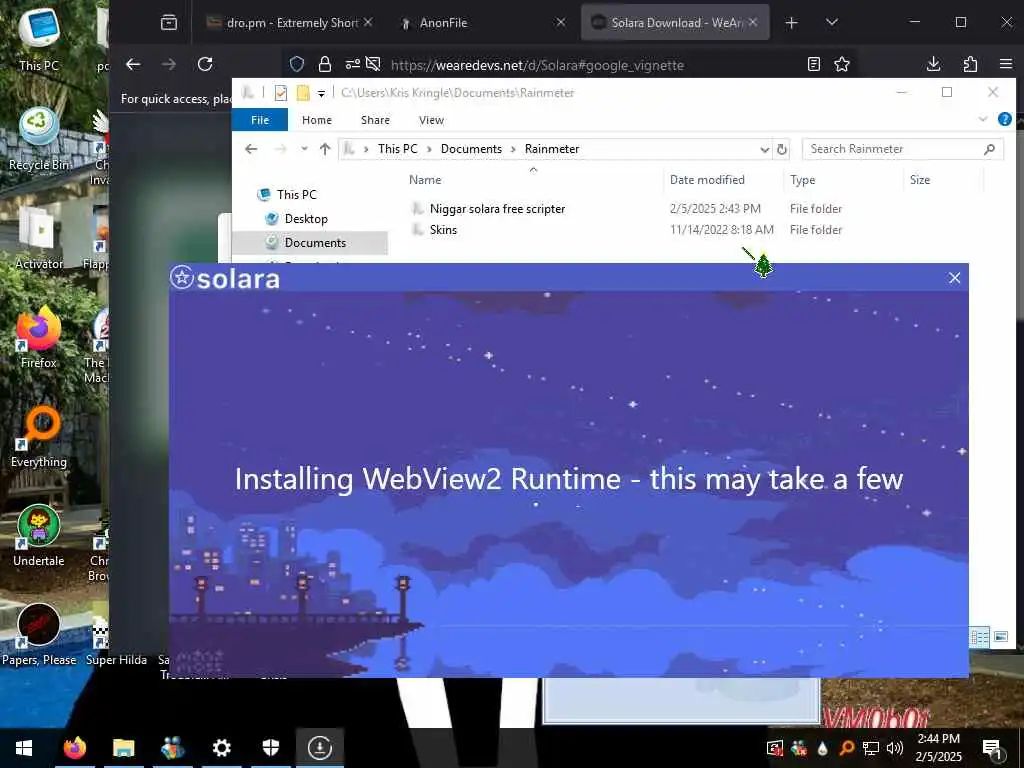
Task: Switch Explorer to details view
Action: [x=979, y=637]
